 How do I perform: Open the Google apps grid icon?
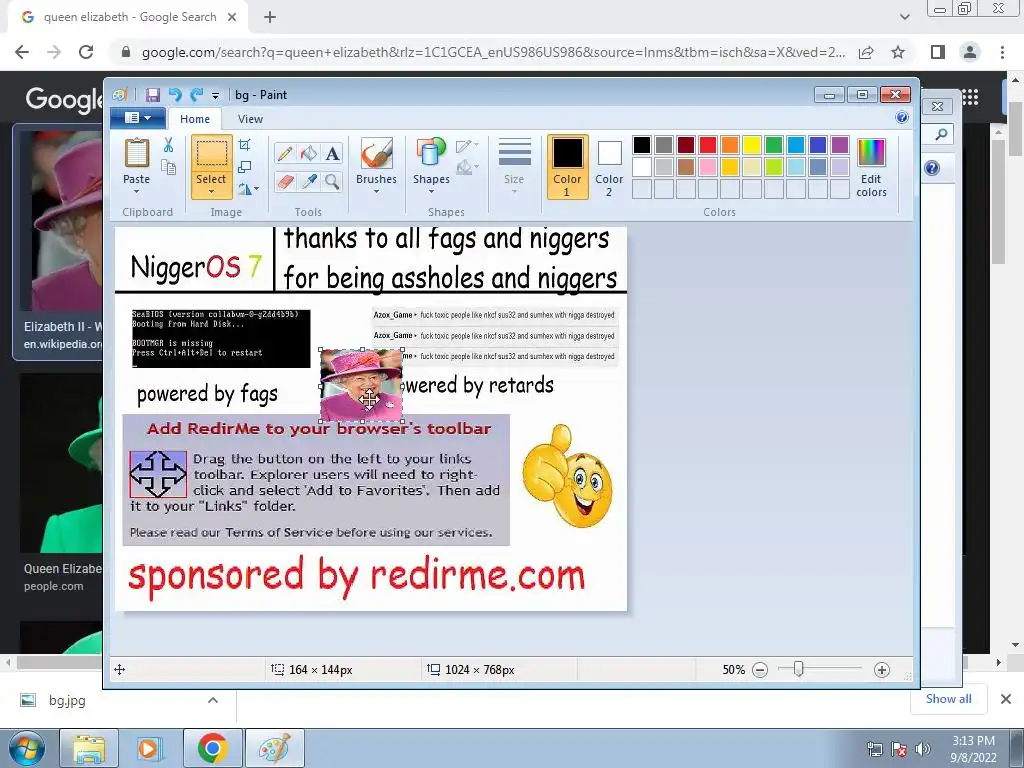click(970, 97)
